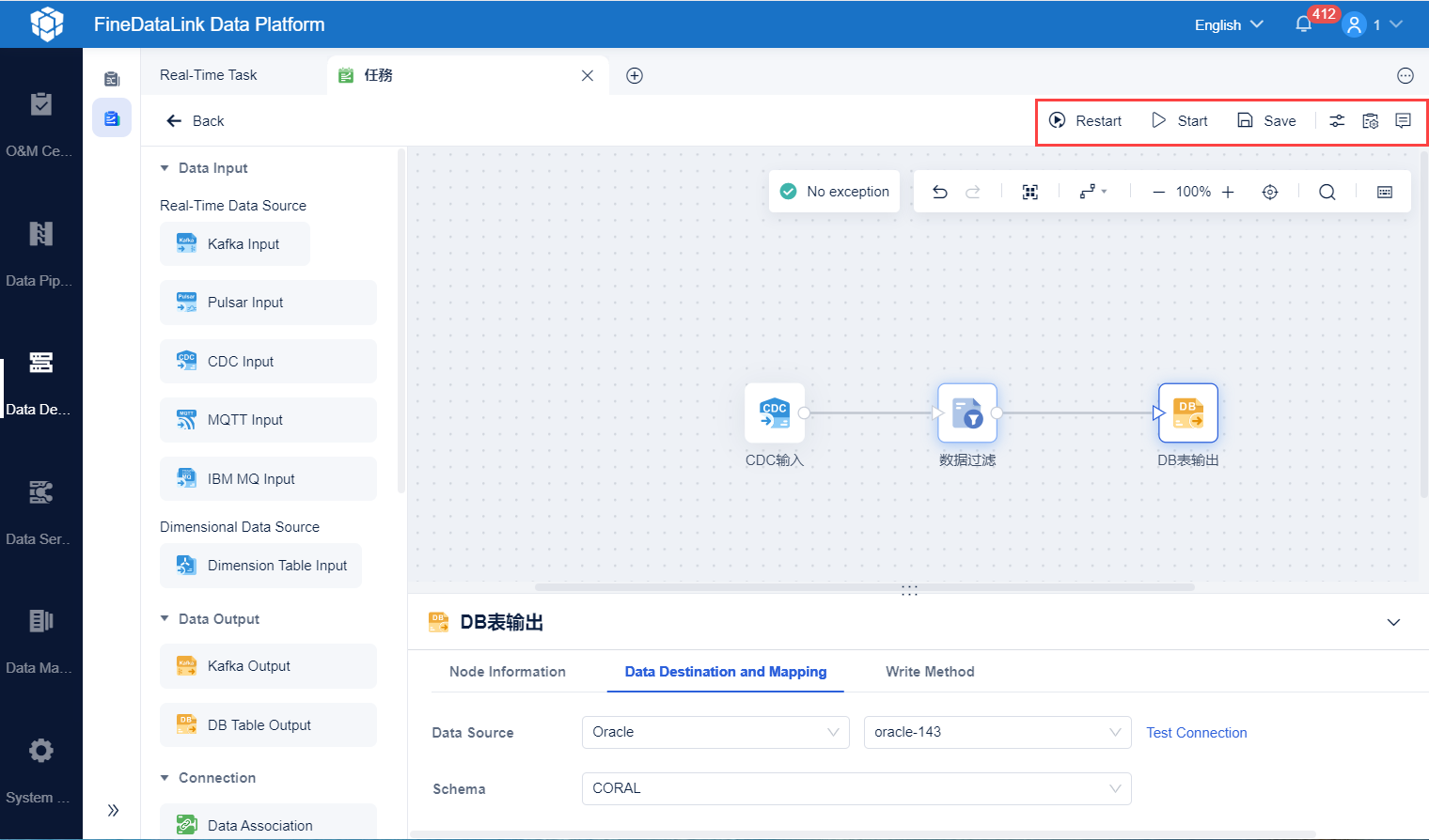Open the canvas layout dropdown

point(1092,192)
